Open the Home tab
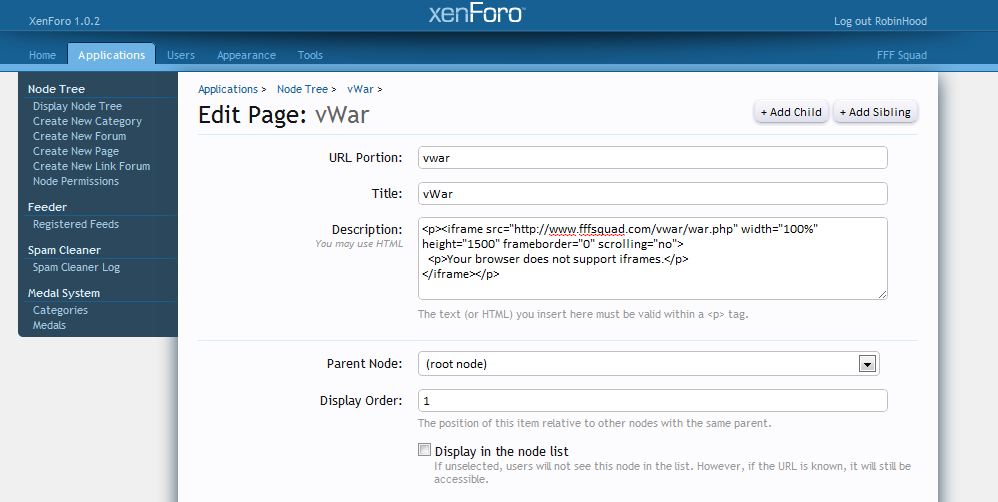The image size is (998, 502). [x=42, y=55]
